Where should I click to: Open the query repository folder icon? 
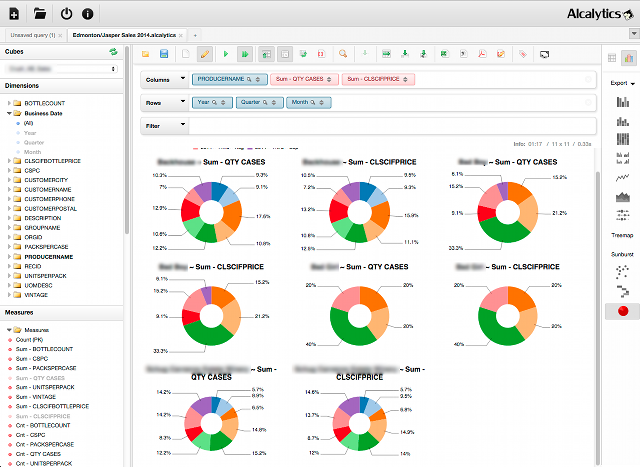pos(40,14)
